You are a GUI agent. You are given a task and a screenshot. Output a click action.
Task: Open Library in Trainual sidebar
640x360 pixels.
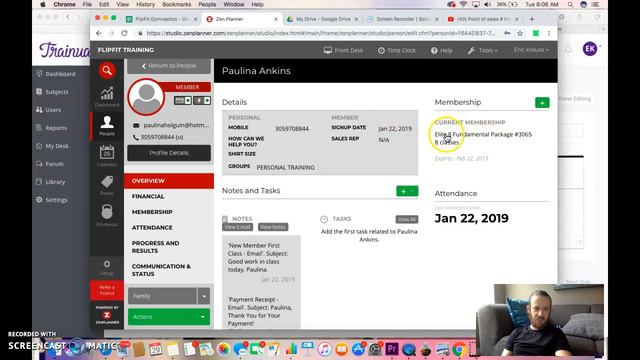[x=51, y=182]
